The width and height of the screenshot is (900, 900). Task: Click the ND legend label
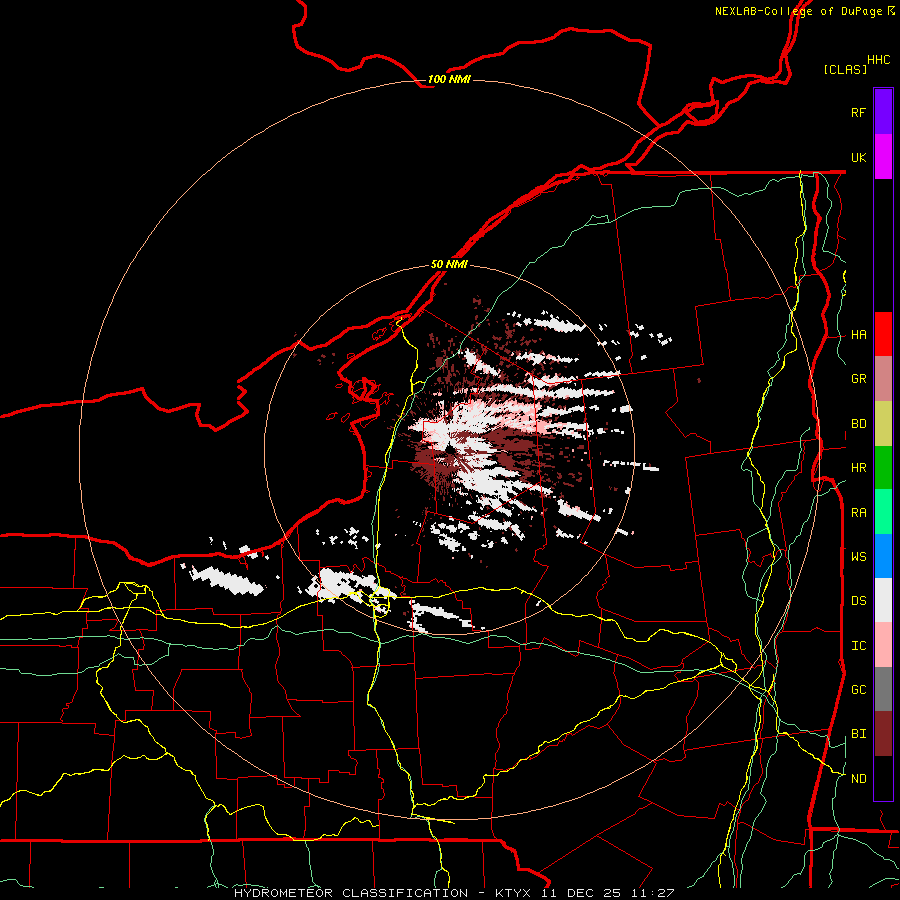point(858,779)
